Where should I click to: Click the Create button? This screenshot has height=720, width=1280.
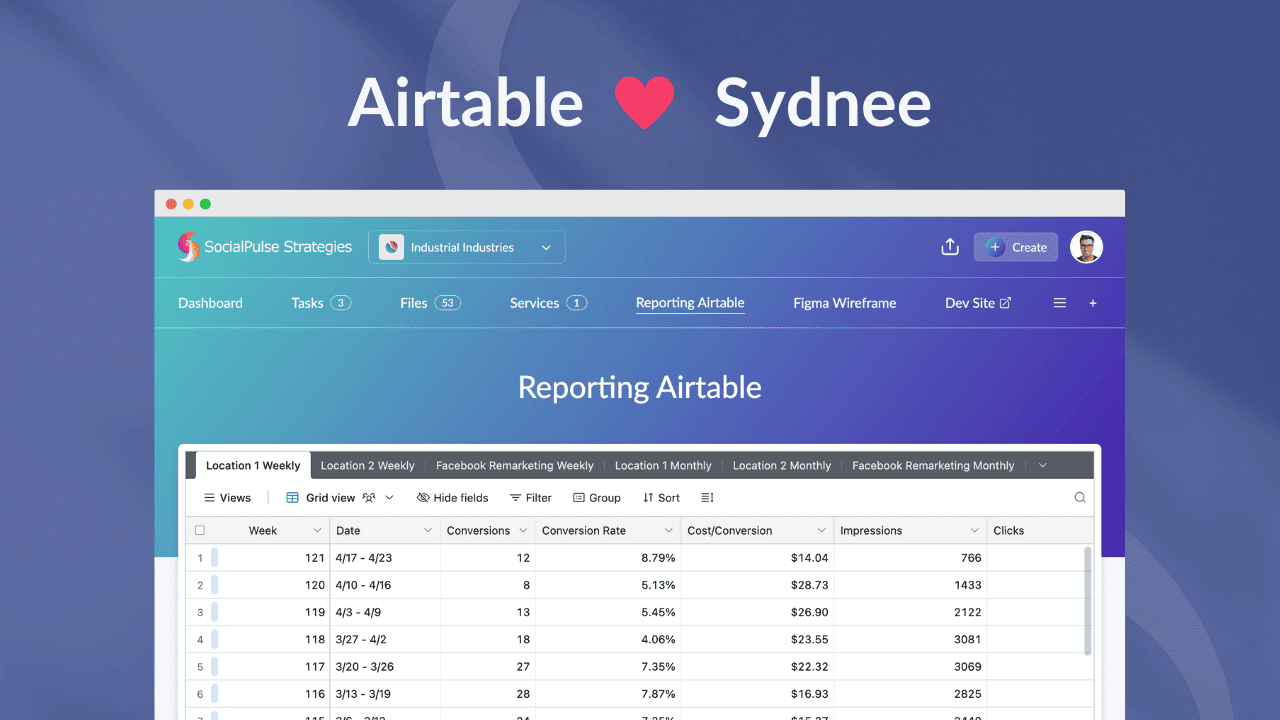1015,246
